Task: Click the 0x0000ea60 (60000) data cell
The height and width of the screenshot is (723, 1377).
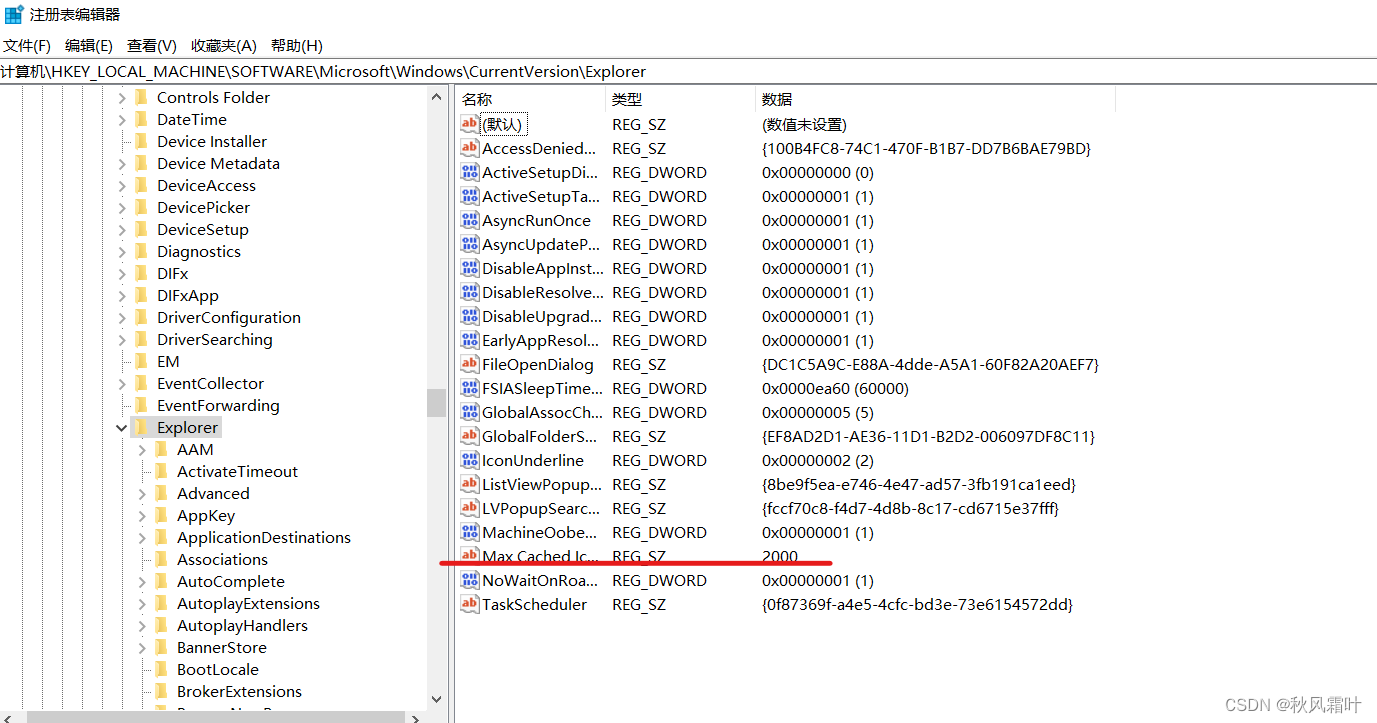Action: [x=835, y=388]
